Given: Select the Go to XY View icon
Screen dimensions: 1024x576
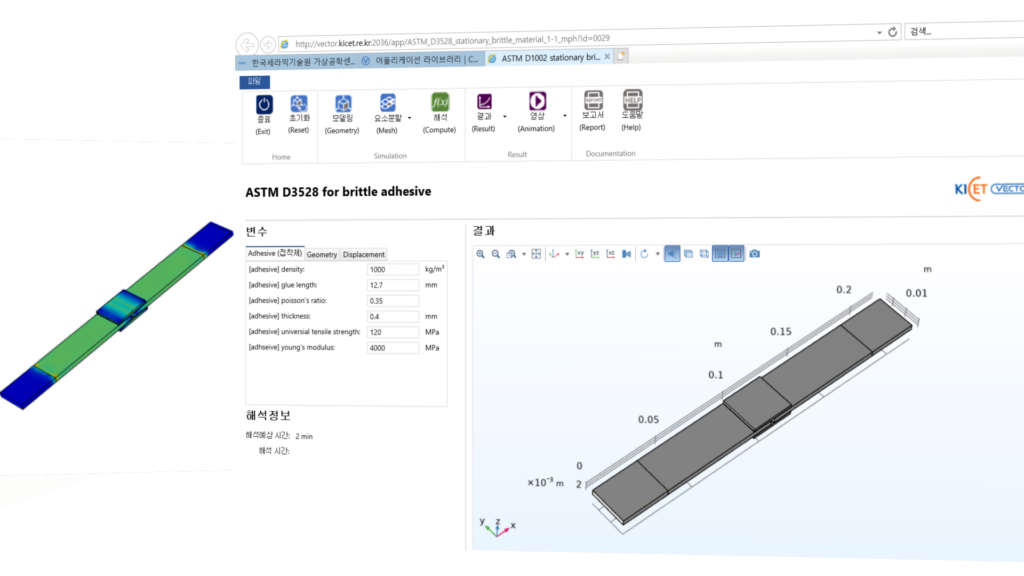Looking at the screenshot, I should point(579,253).
